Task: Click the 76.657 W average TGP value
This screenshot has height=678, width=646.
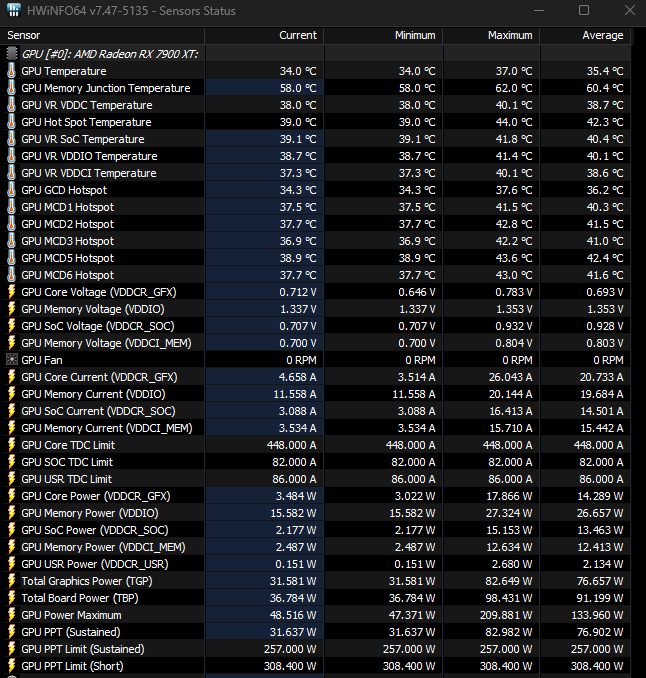Action: [x=600, y=581]
